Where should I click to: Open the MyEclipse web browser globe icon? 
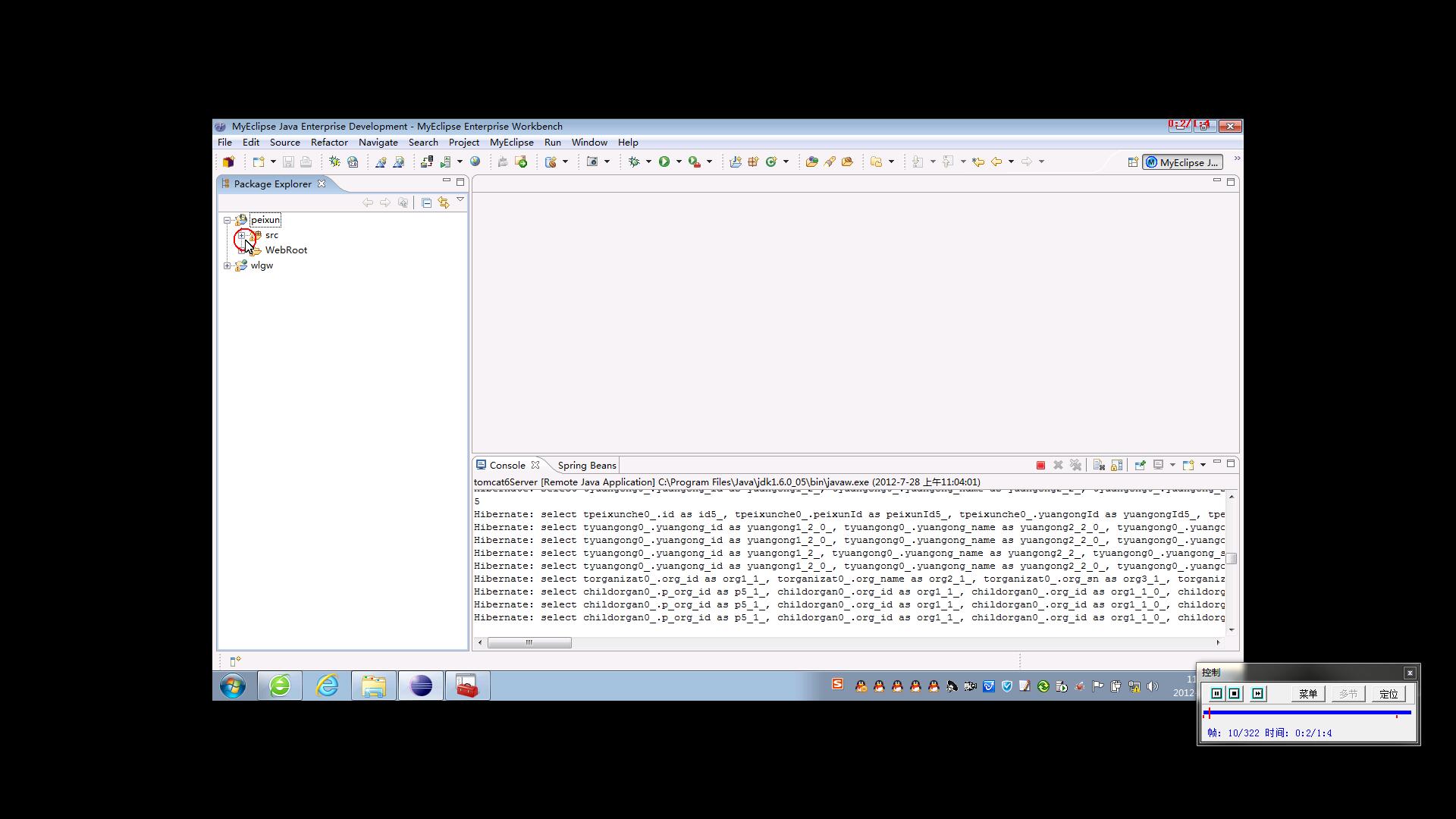475,162
